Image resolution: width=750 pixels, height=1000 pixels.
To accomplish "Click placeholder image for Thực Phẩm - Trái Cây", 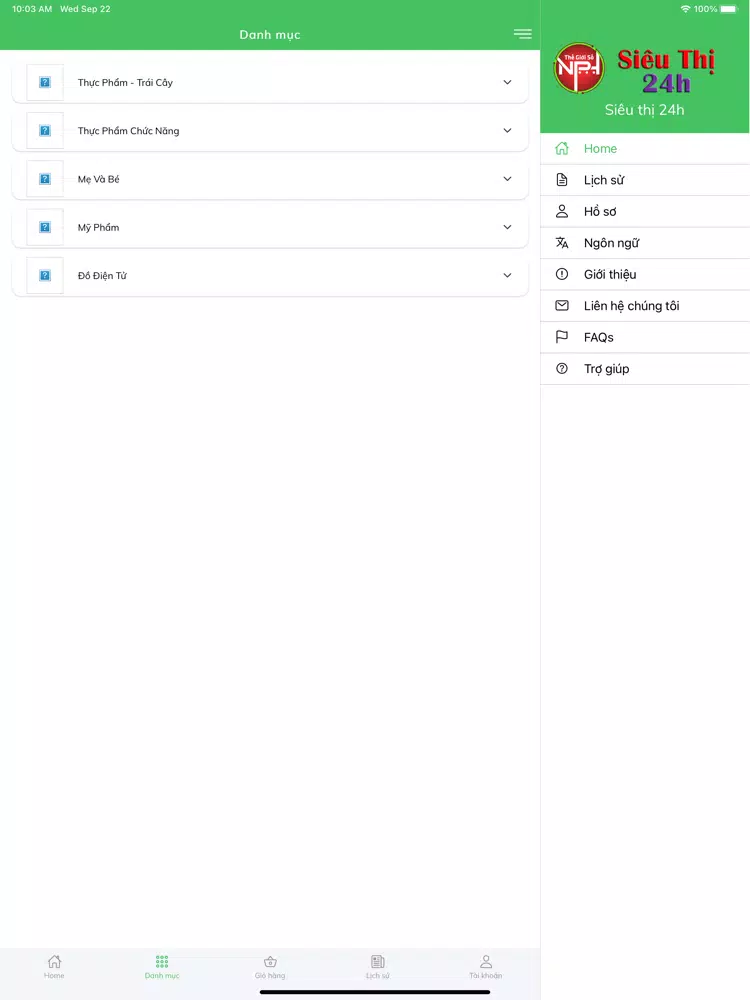I will click(45, 82).
